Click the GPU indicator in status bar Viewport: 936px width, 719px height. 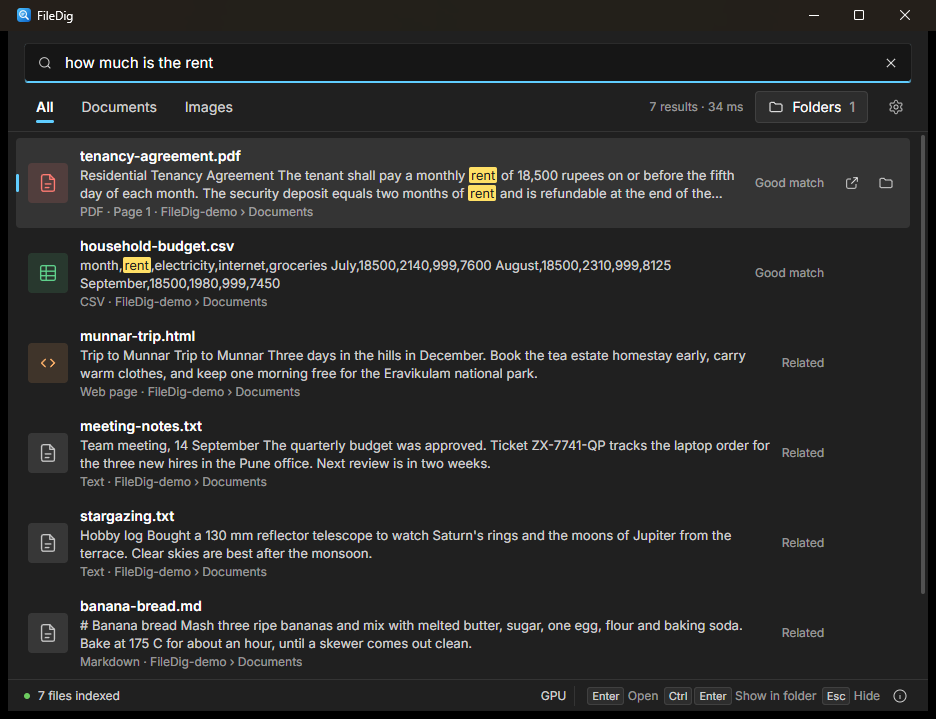click(553, 696)
